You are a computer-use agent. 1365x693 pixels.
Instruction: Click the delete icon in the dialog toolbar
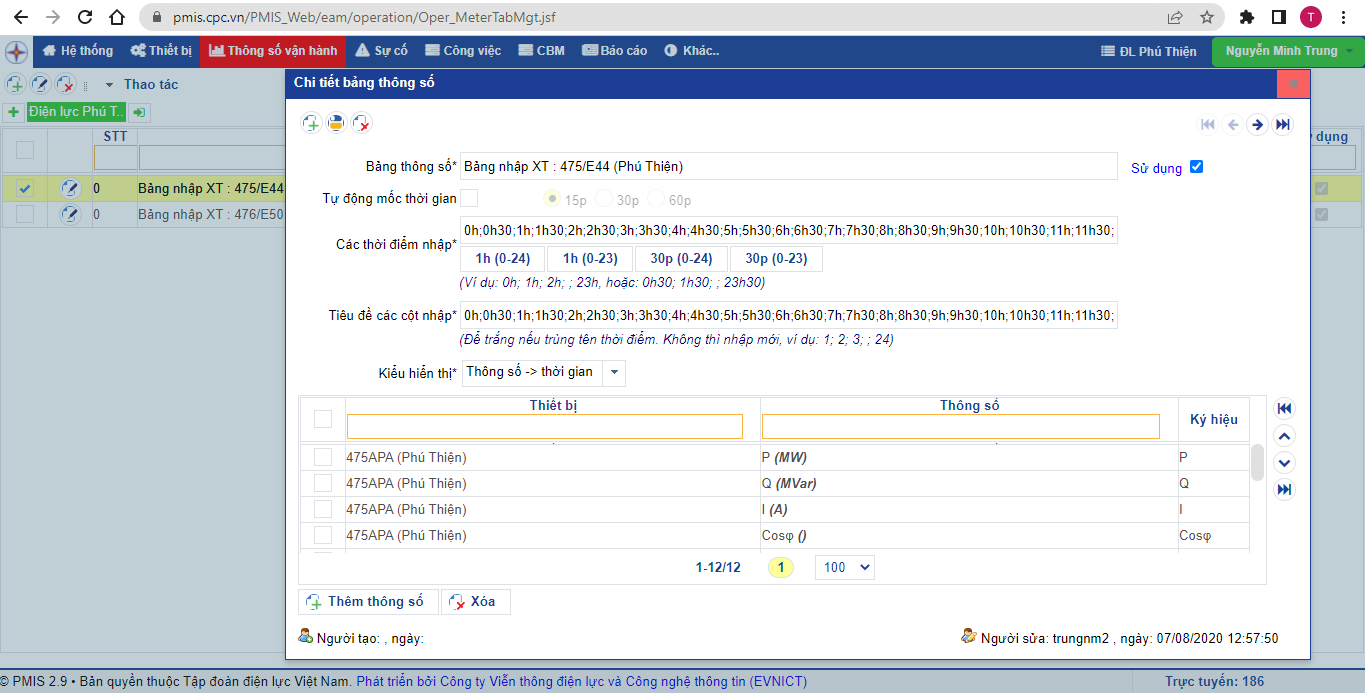362,123
